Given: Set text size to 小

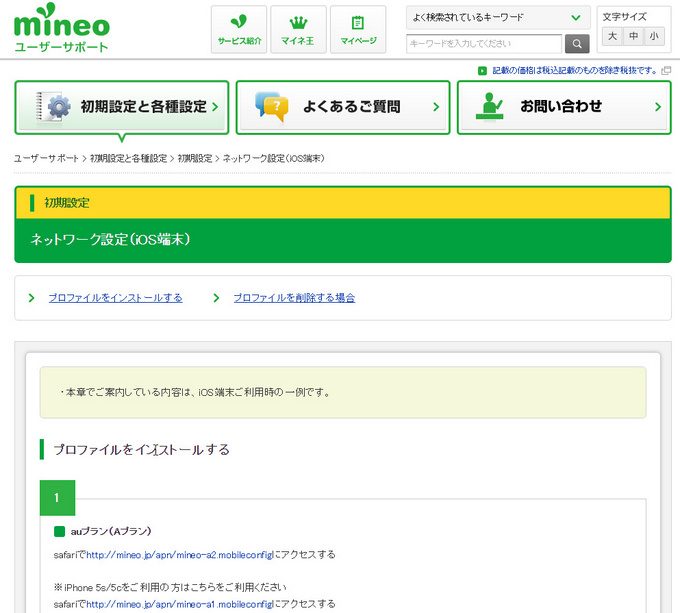Looking at the screenshot, I should pyautogui.click(x=654, y=36).
